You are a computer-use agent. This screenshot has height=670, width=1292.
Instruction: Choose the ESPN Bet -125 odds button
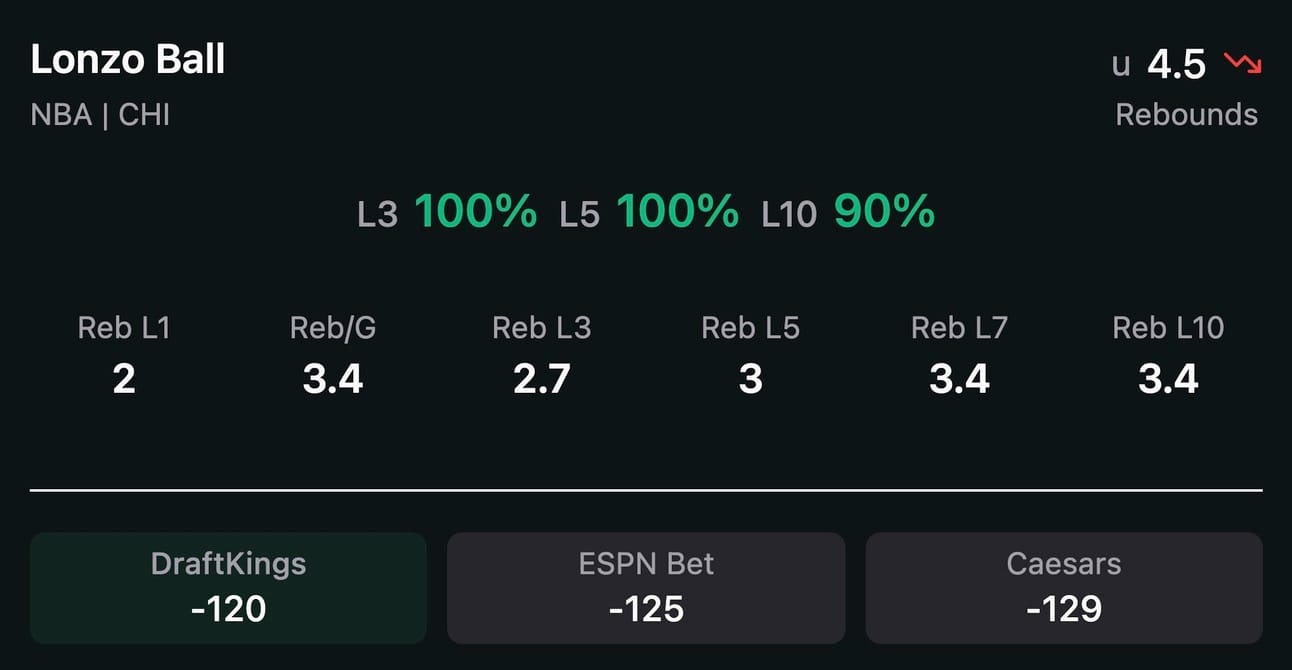pos(646,588)
